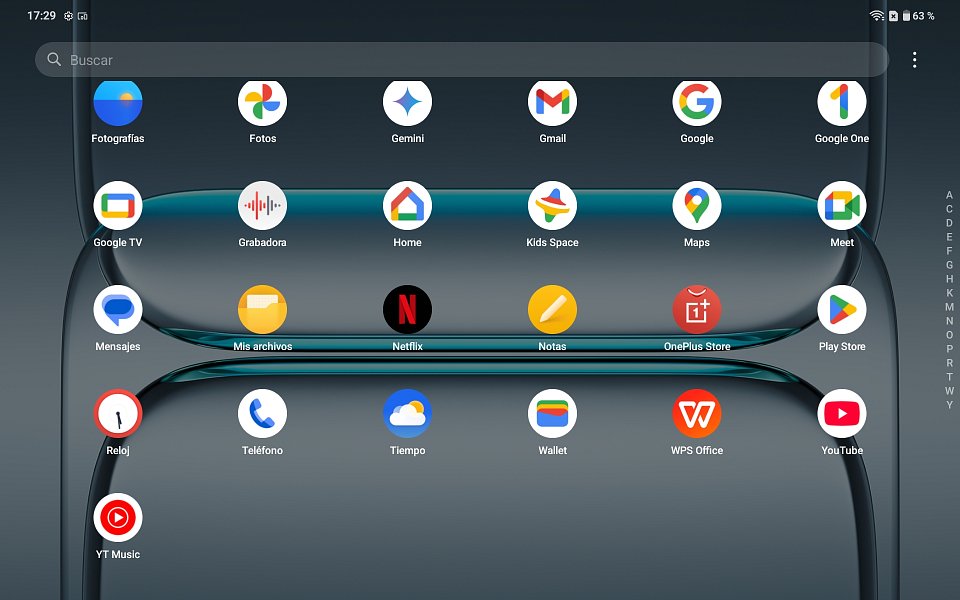Jump to letter T in index
Image resolution: width=960 pixels, height=600 pixels.
949,377
